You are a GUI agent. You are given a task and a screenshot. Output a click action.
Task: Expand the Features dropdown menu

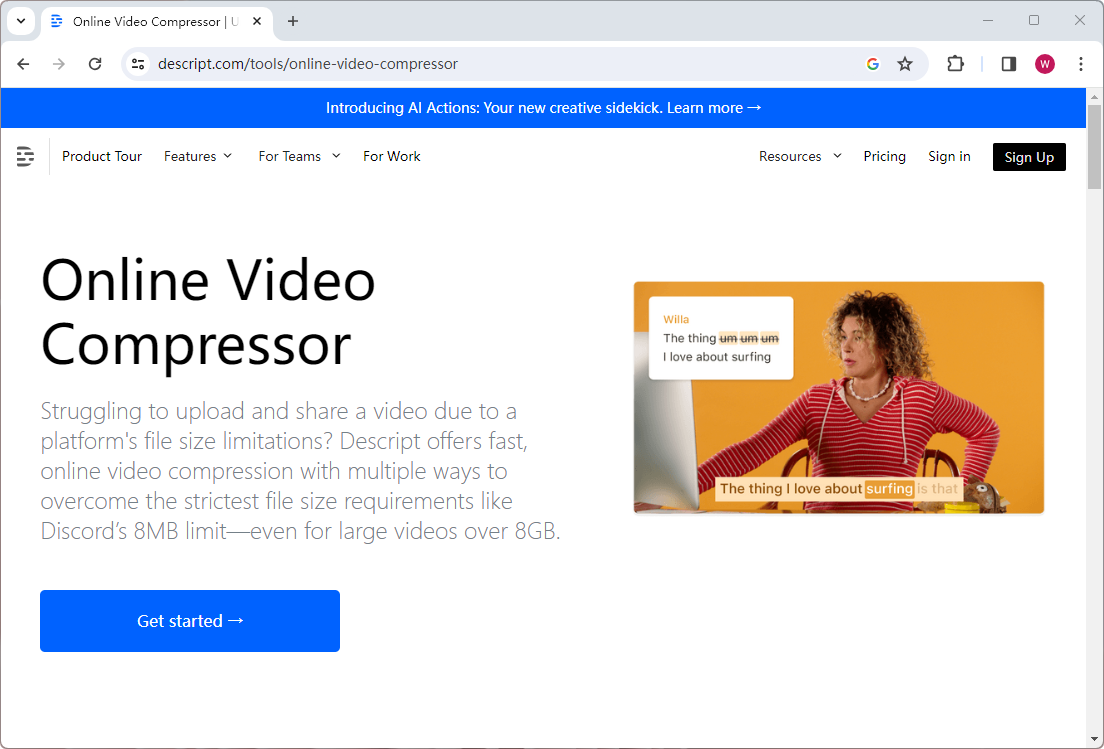(198, 156)
